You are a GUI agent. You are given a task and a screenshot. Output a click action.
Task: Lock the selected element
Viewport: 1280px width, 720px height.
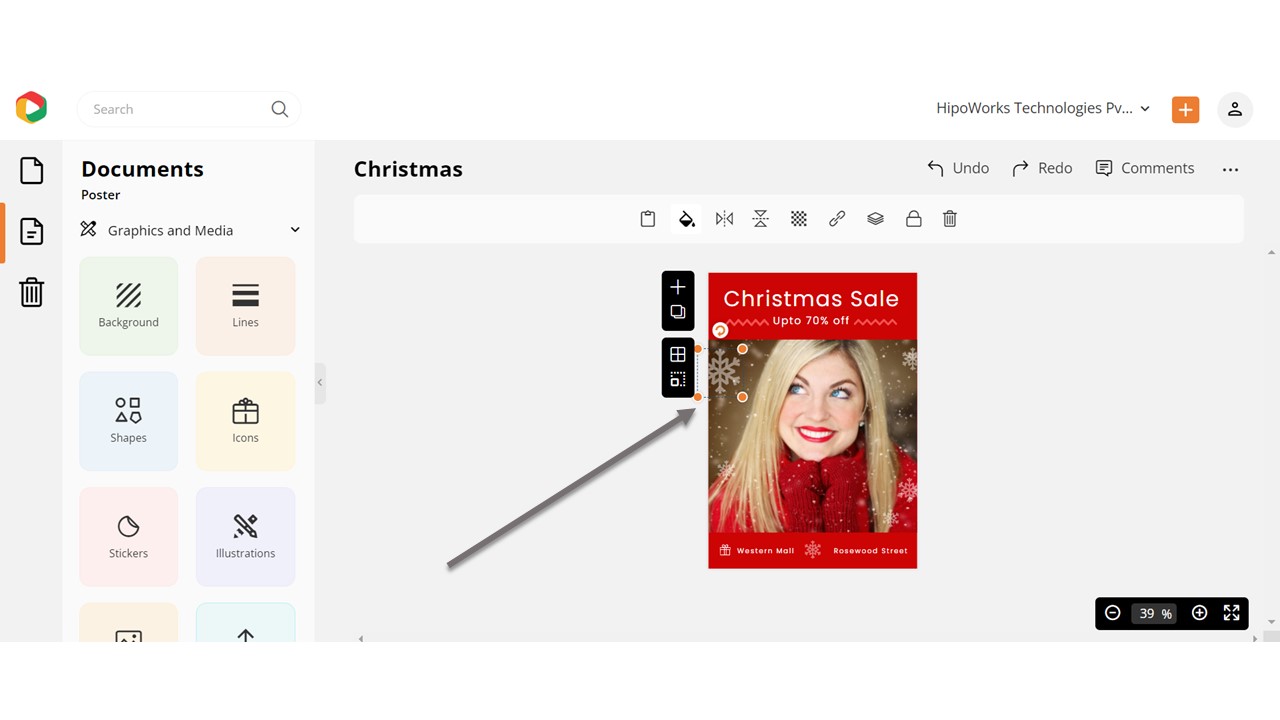(x=913, y=218)
